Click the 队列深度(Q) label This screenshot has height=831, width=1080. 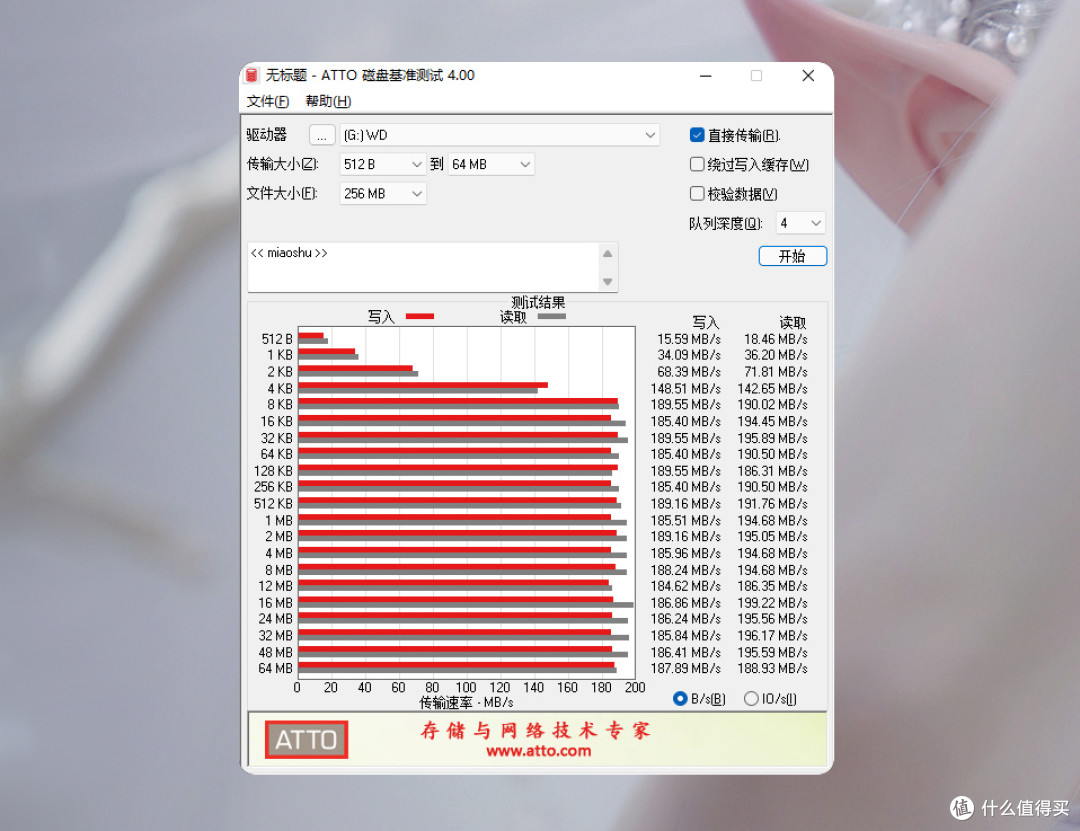click(x=726, y=223)
